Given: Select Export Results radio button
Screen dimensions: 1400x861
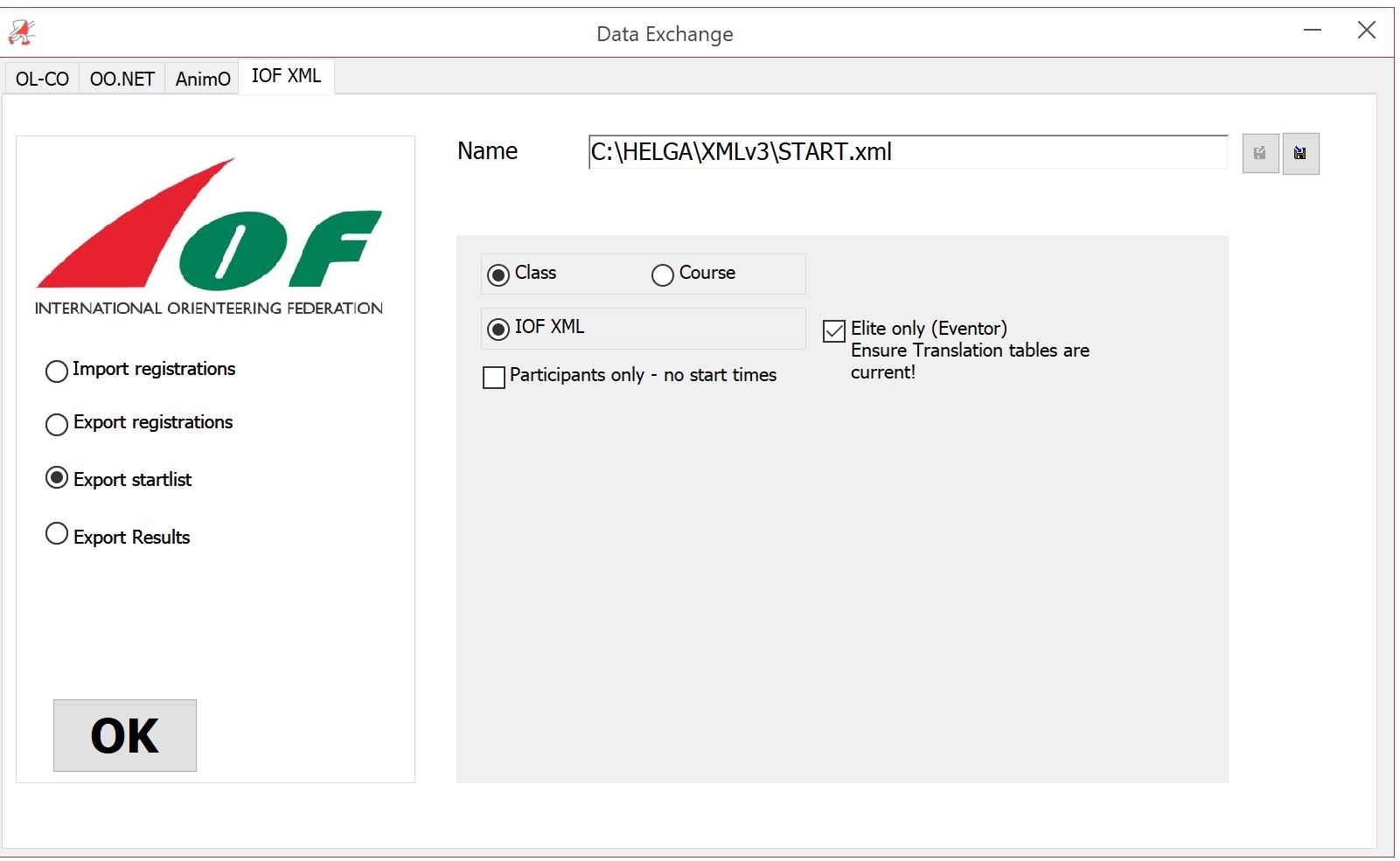Looking at the screenshot, I should pyautogui.click(x=57, y=533).
